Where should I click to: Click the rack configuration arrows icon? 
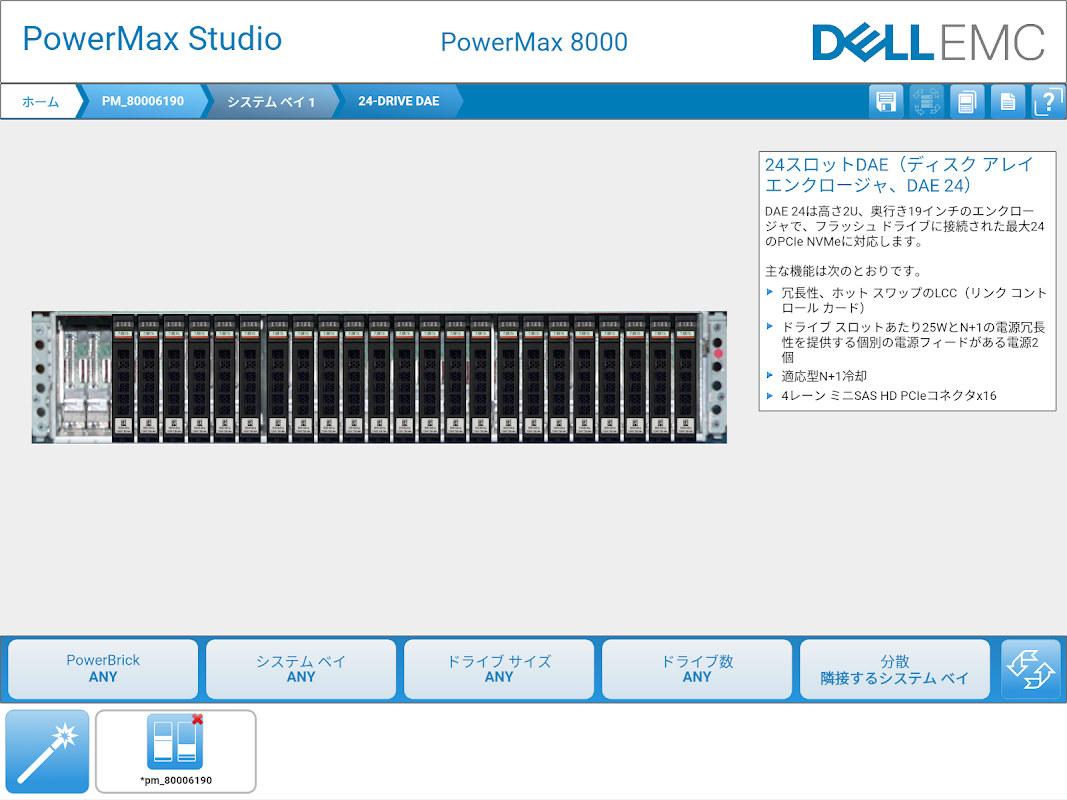927,102
